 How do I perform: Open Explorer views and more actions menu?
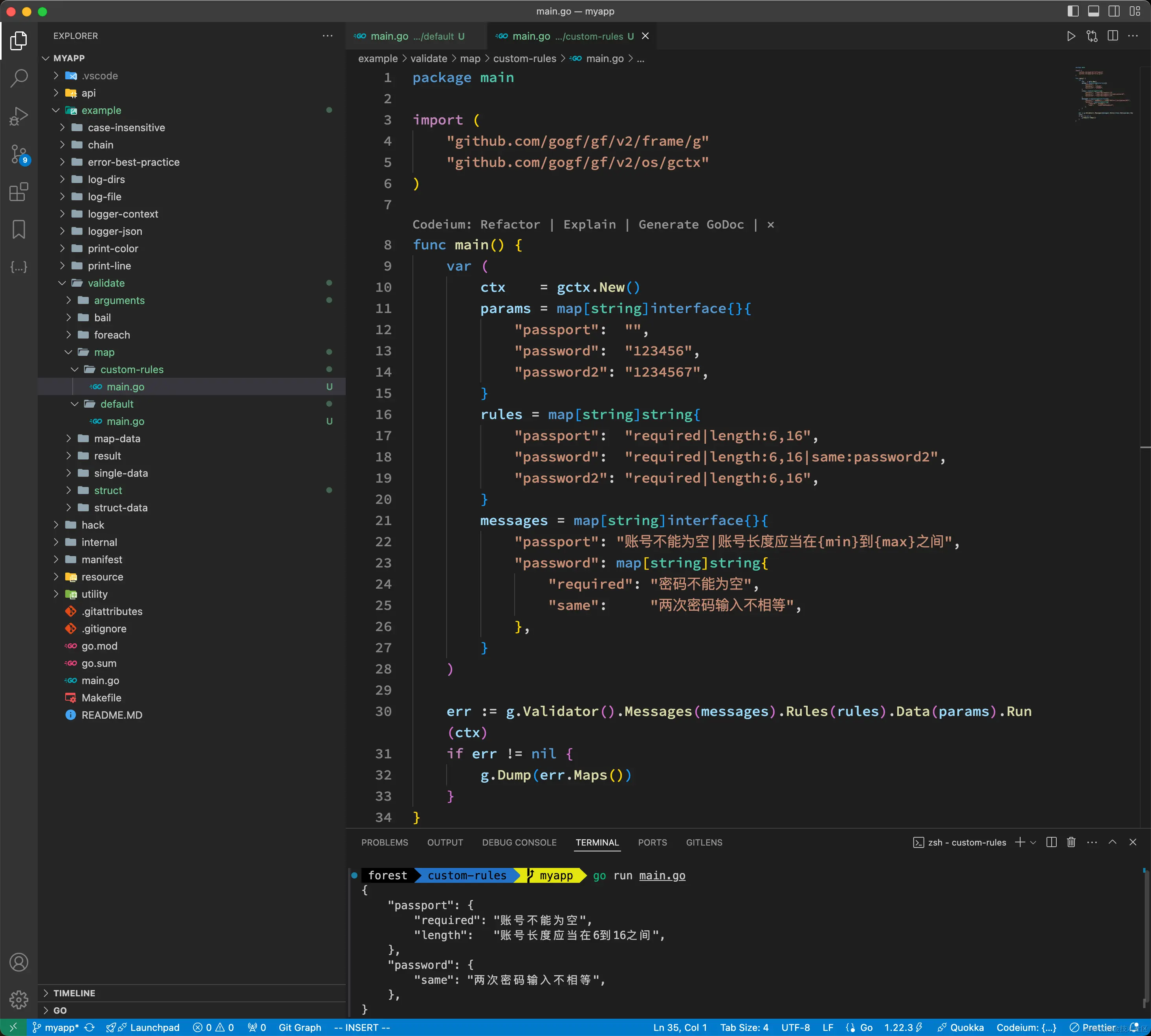click(328, 35)
